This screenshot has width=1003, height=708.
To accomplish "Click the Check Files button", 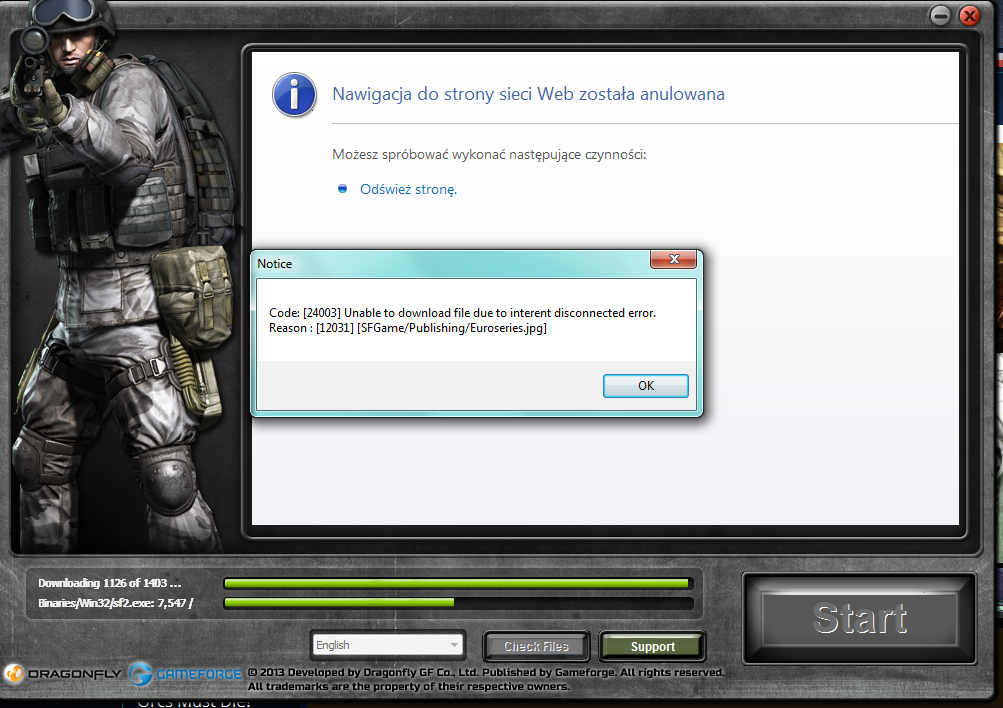I will 536,647.
